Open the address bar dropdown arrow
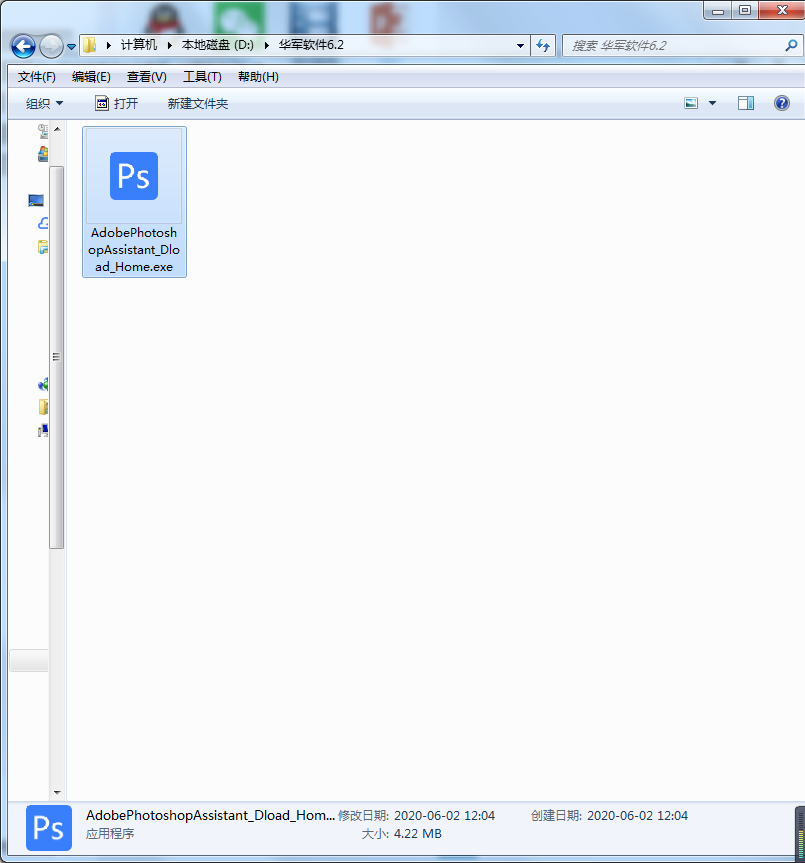 [x=519, y=45]
